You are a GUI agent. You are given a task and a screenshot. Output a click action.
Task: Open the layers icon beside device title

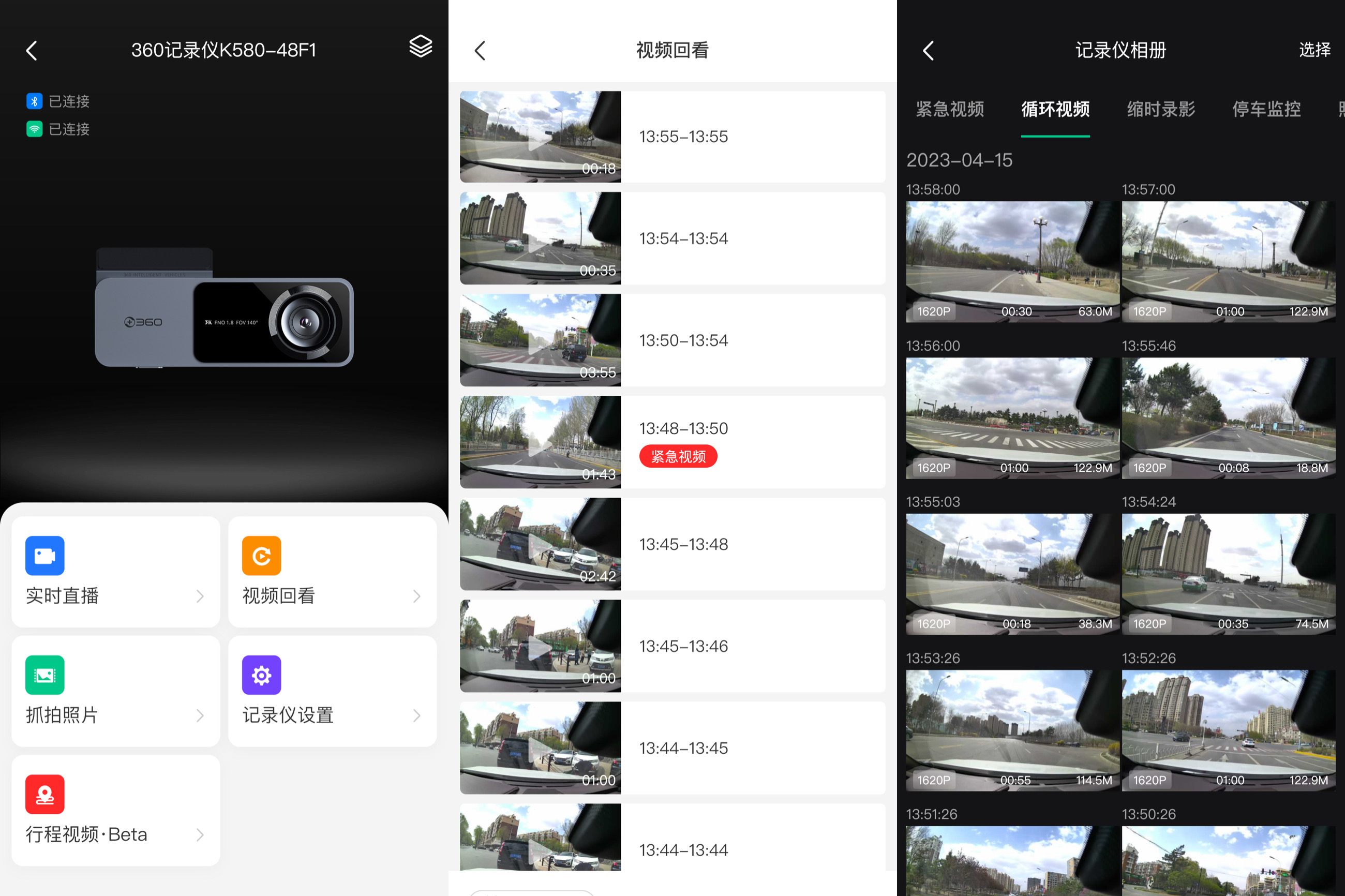tap(420, 47)
